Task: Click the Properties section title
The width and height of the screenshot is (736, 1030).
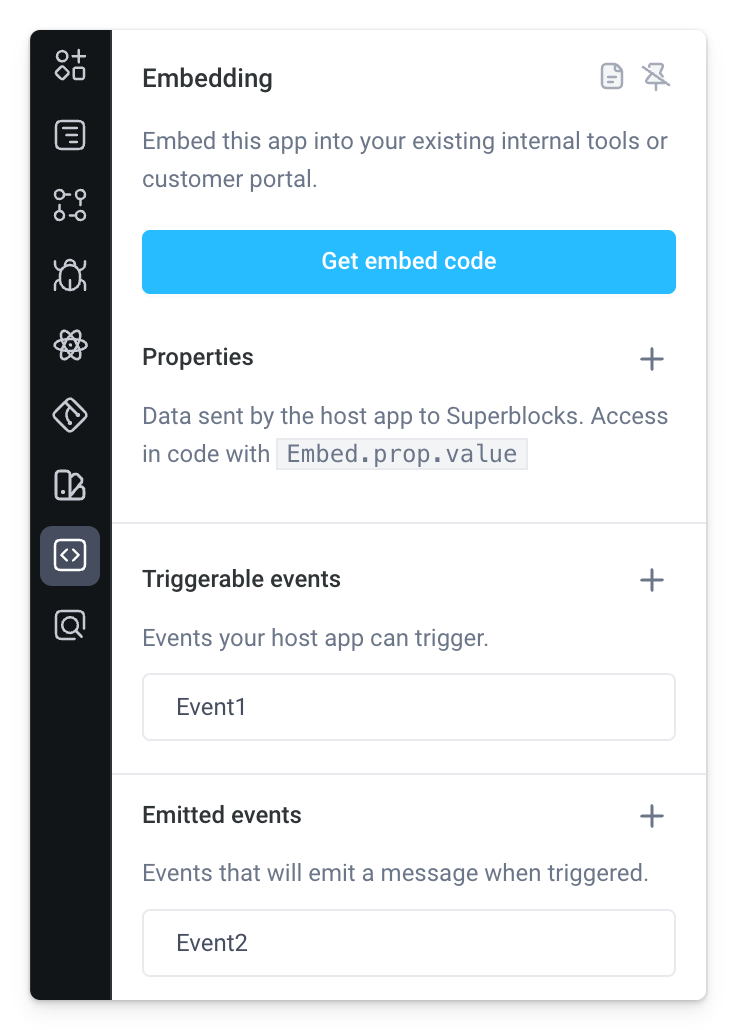Action: [x=197, y=357]
